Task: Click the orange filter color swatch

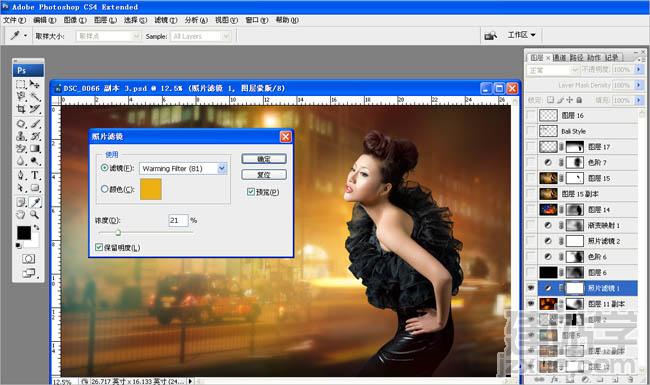Action: [151, 189]
